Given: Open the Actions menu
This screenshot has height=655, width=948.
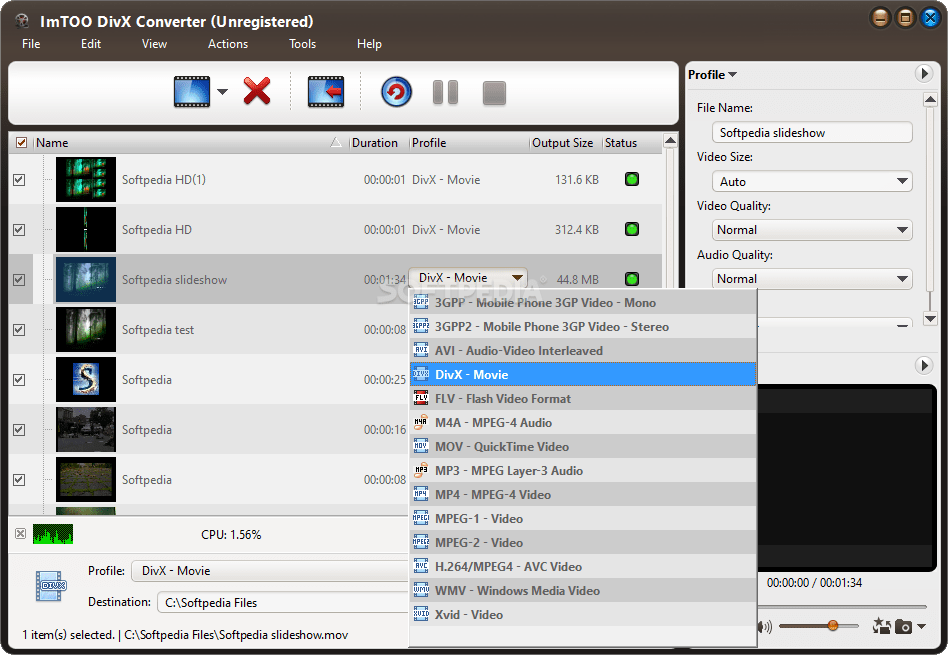Looking at the screenshot, I should (228, 44).
